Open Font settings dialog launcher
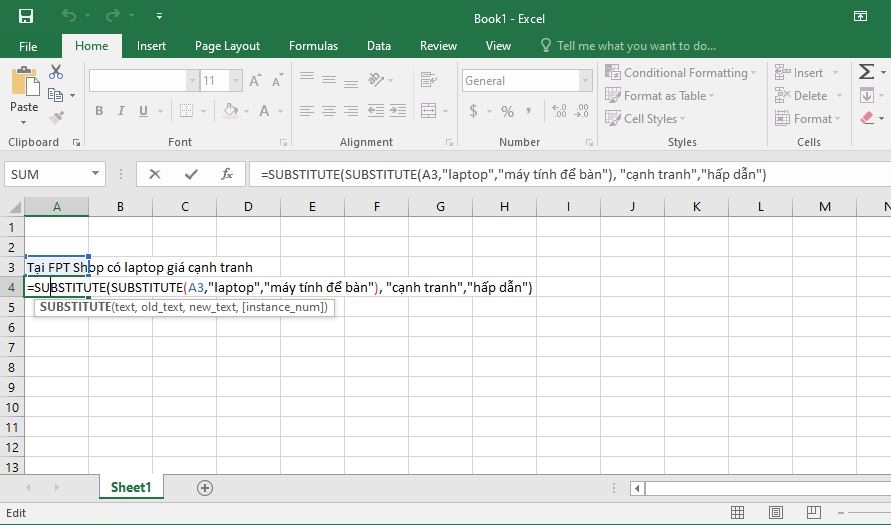The height and width of the screenshot is (525, 891). pyautogui.click(x=283, y=143)
